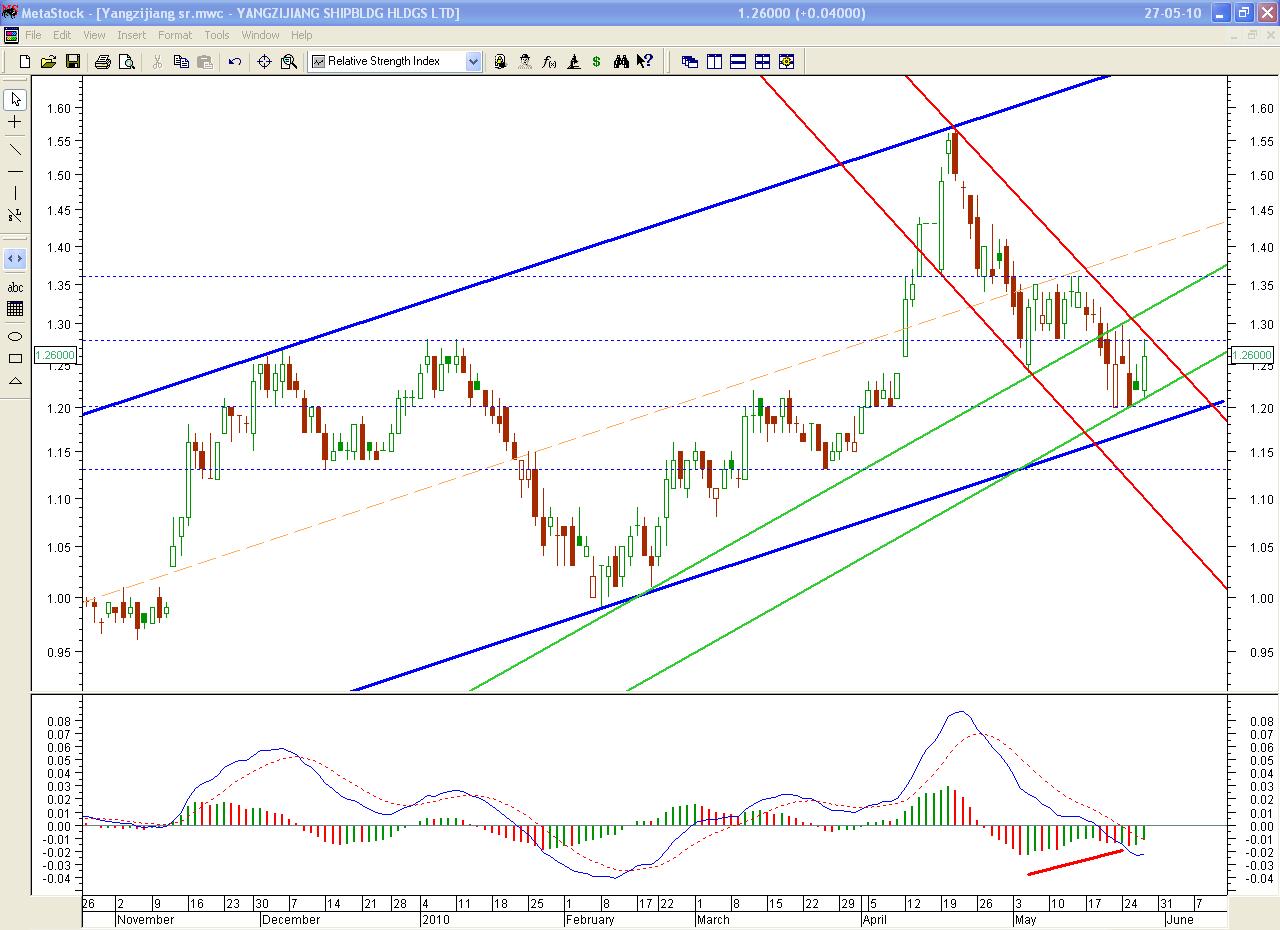Select the crosshairs plus tool

15,122
